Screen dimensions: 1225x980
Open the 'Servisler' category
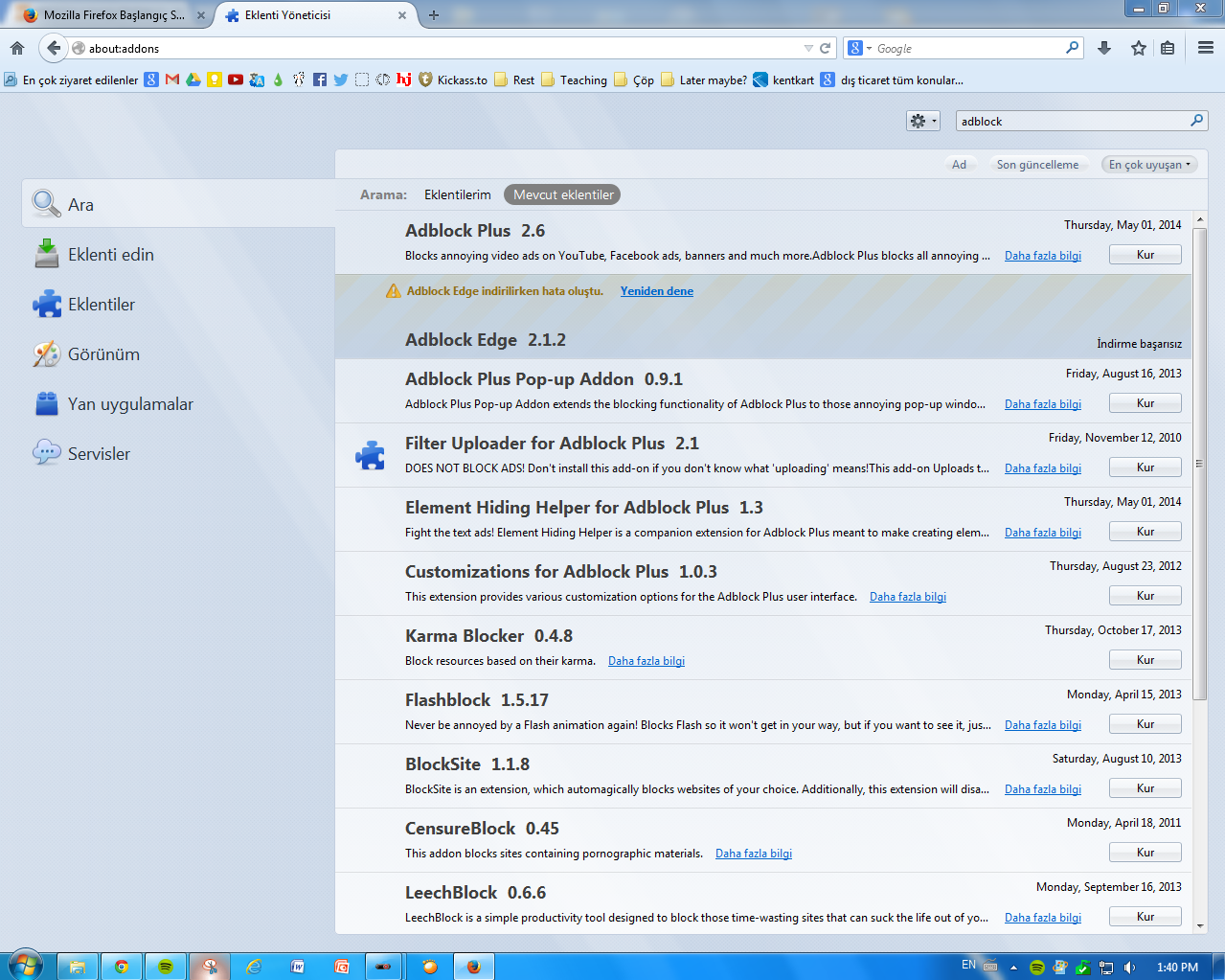click(178, 453)
